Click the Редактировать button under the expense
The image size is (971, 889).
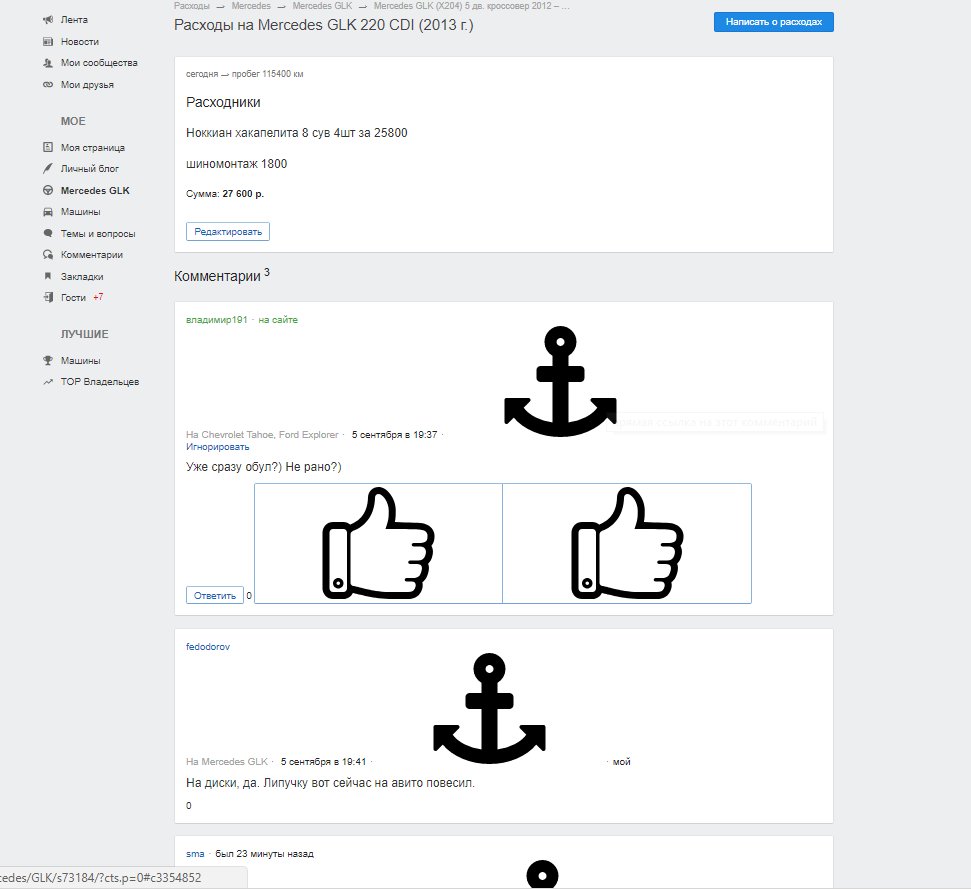(x=228, y=232)
